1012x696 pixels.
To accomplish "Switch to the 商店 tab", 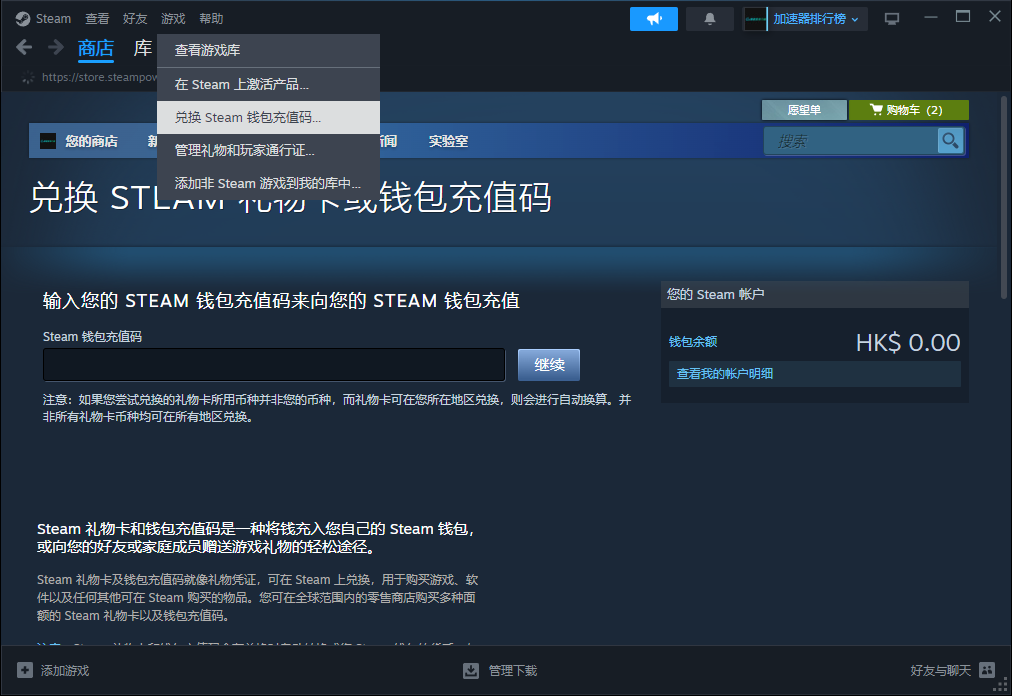I will pyautogui.click(x=96, y=48).
